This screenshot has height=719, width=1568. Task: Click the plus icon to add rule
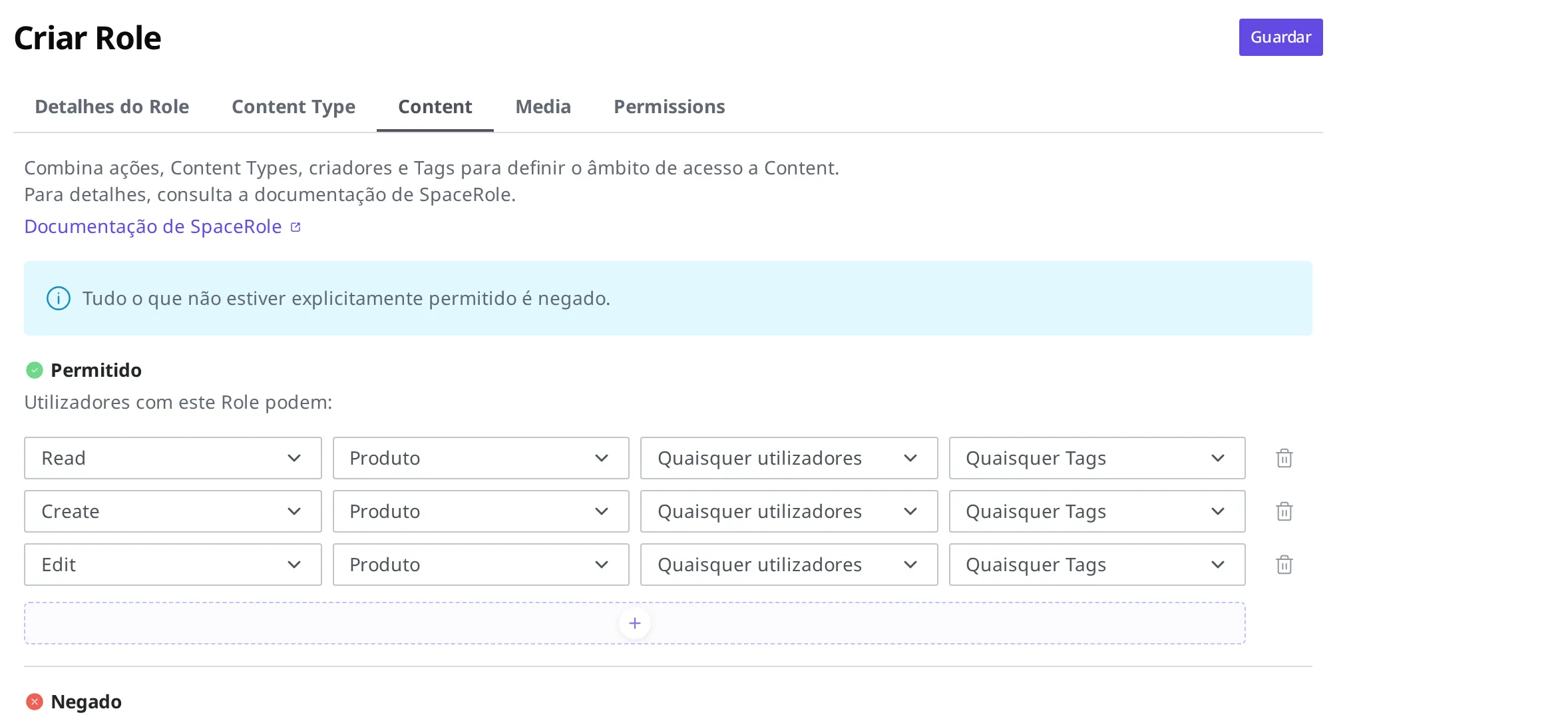(634, 623)
